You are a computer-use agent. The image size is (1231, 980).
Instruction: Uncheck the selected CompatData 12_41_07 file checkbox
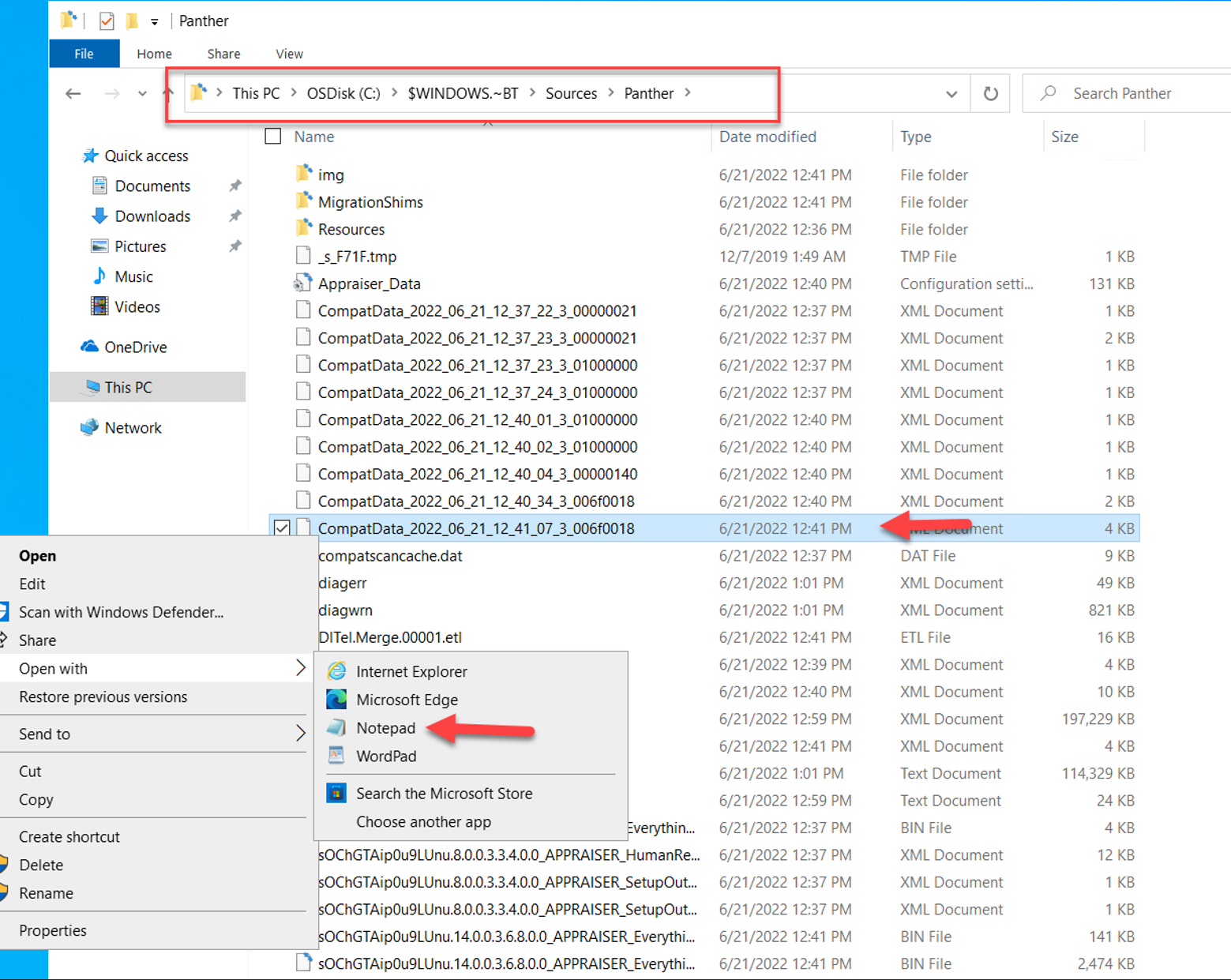pyautogui.click(x=282, y=528)
